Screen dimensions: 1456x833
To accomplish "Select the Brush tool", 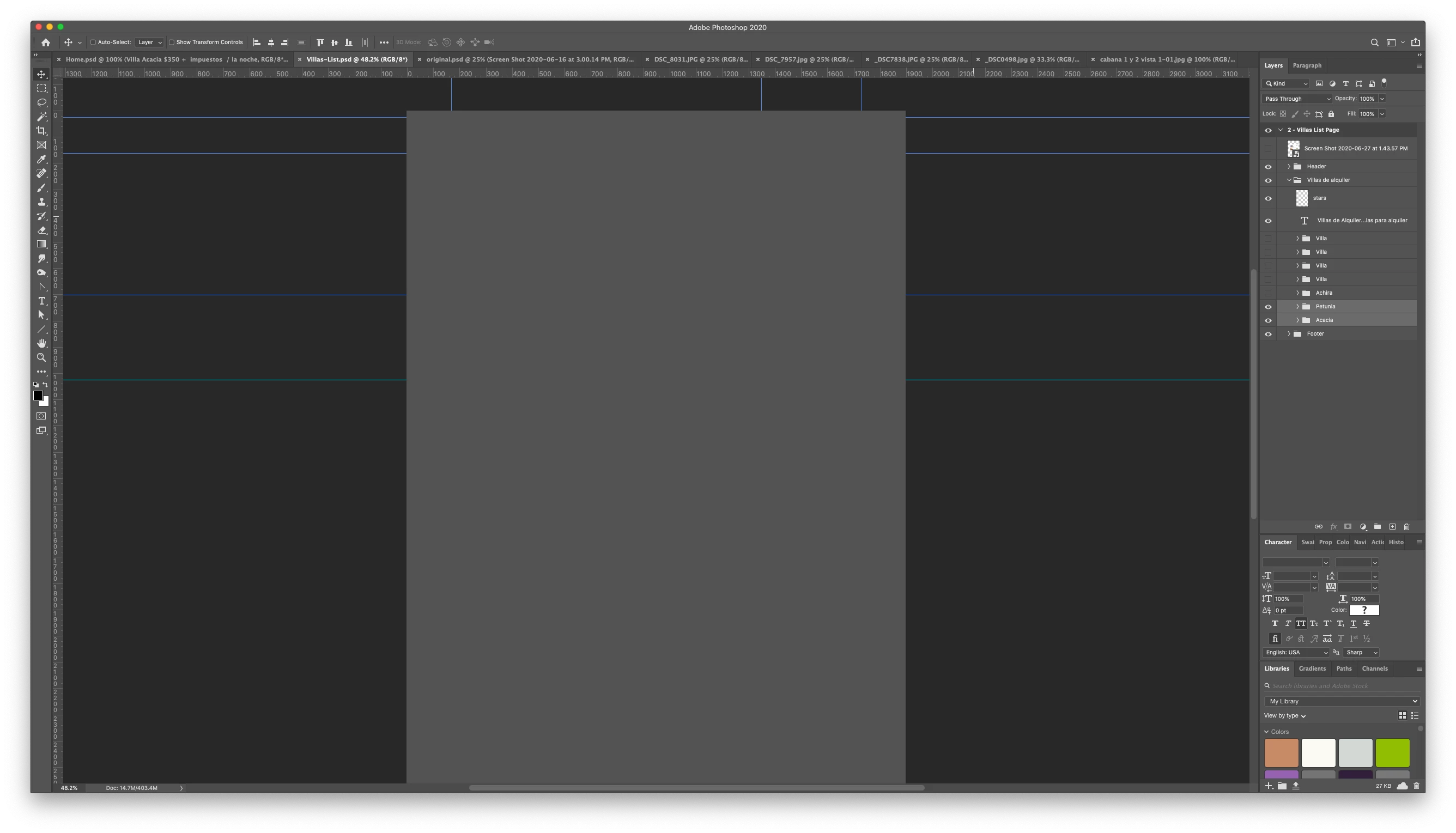I will pos(41,187).
